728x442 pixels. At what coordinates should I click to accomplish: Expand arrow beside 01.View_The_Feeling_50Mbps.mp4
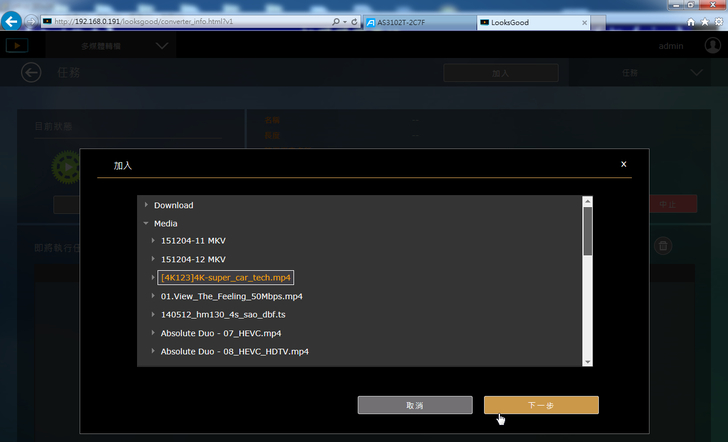coord(153,296)
